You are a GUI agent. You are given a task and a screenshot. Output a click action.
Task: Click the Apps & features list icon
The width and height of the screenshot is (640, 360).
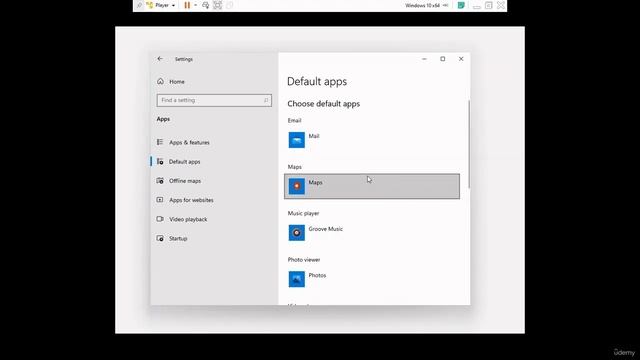pyautogui.click(x=160, y=142)
